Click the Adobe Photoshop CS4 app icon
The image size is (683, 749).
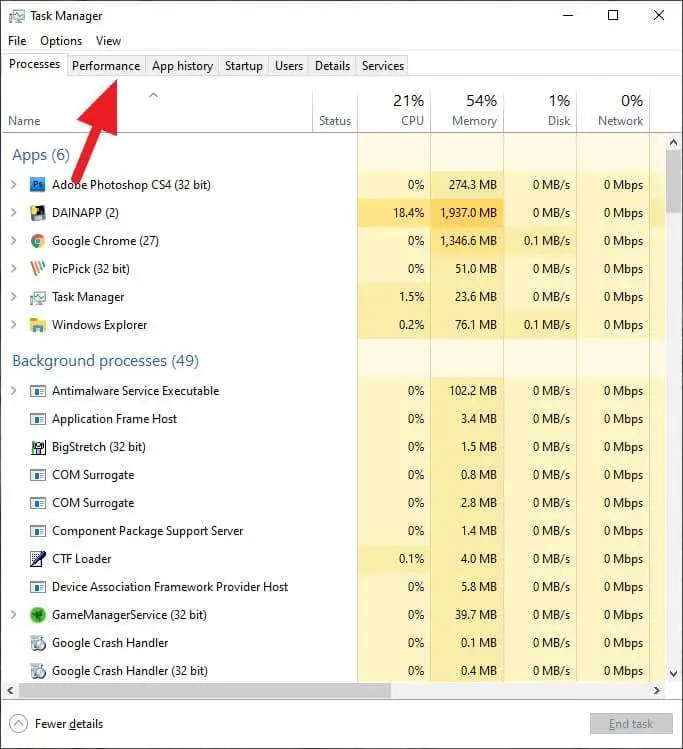[37, 184]
